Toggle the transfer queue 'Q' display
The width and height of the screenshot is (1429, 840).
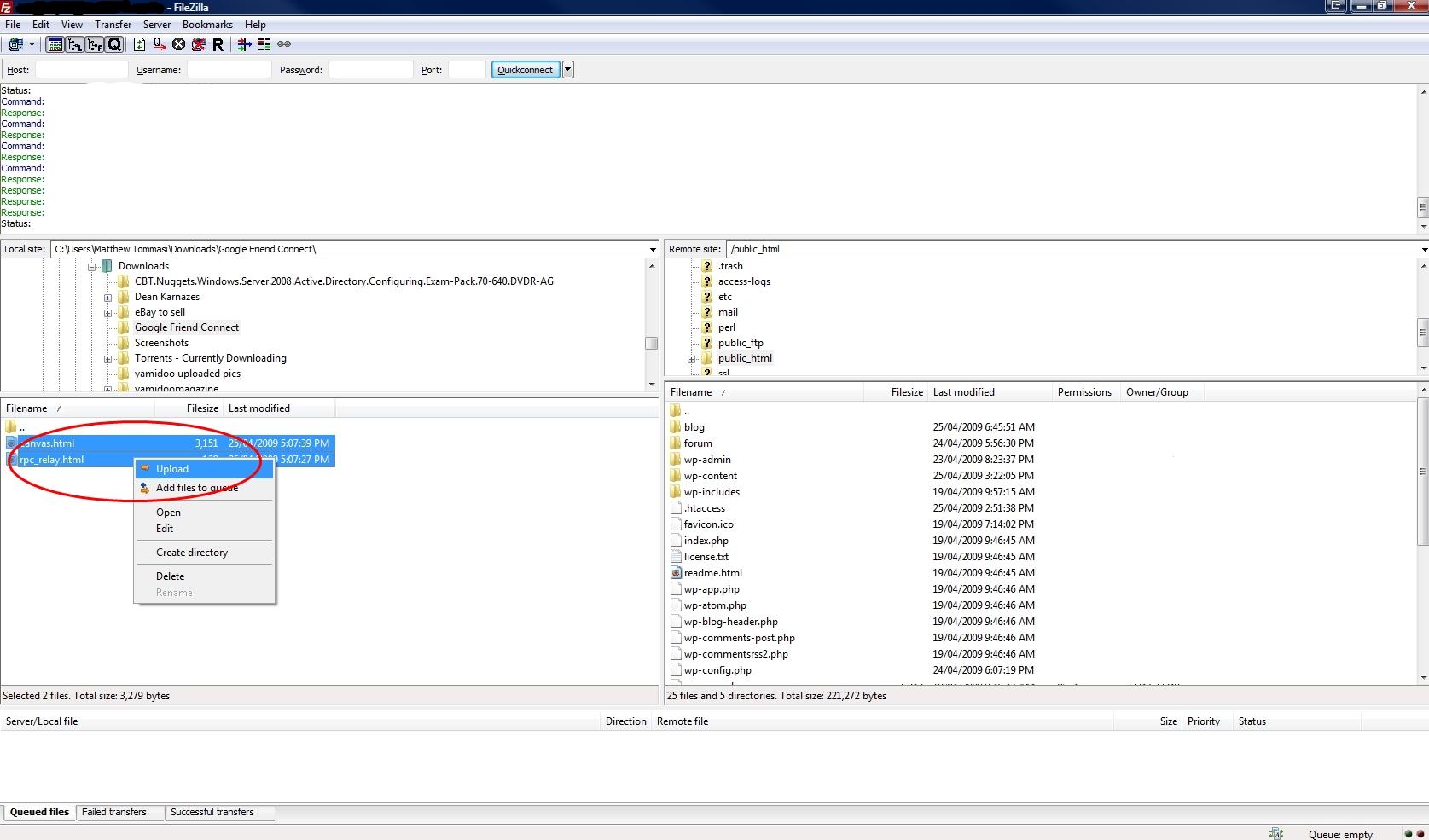point(114,44)
